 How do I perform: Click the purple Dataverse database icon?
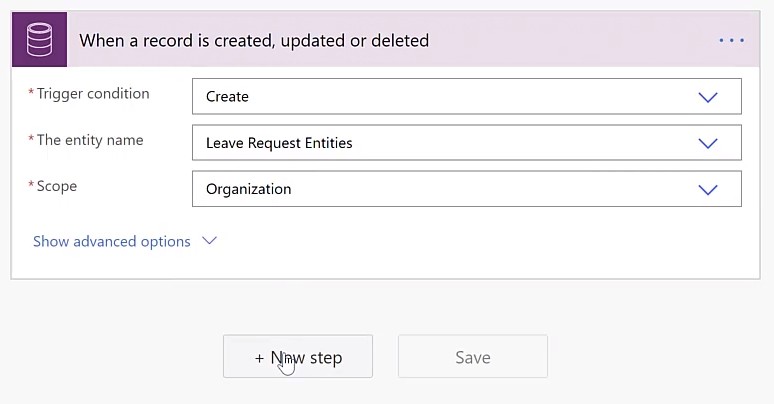39,40
